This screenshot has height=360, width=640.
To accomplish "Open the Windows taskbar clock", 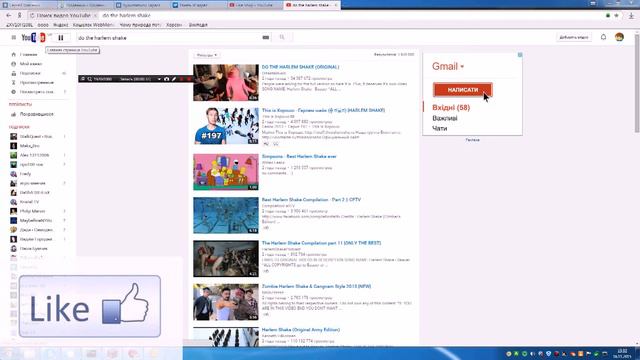I will pos(622,353).
